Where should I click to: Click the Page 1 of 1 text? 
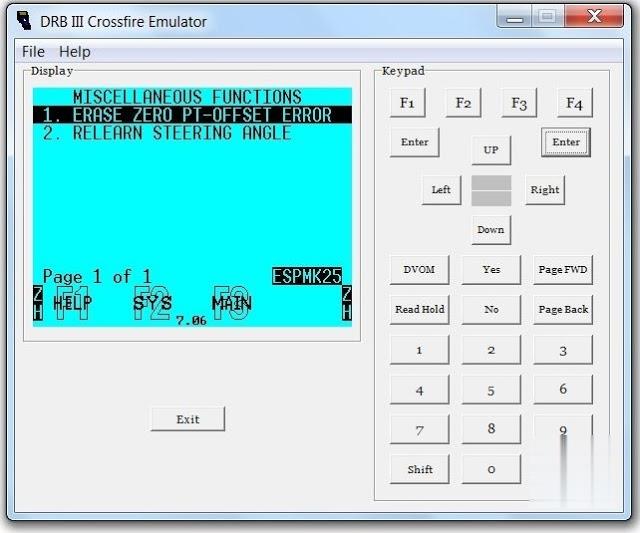tap(97, 277)
